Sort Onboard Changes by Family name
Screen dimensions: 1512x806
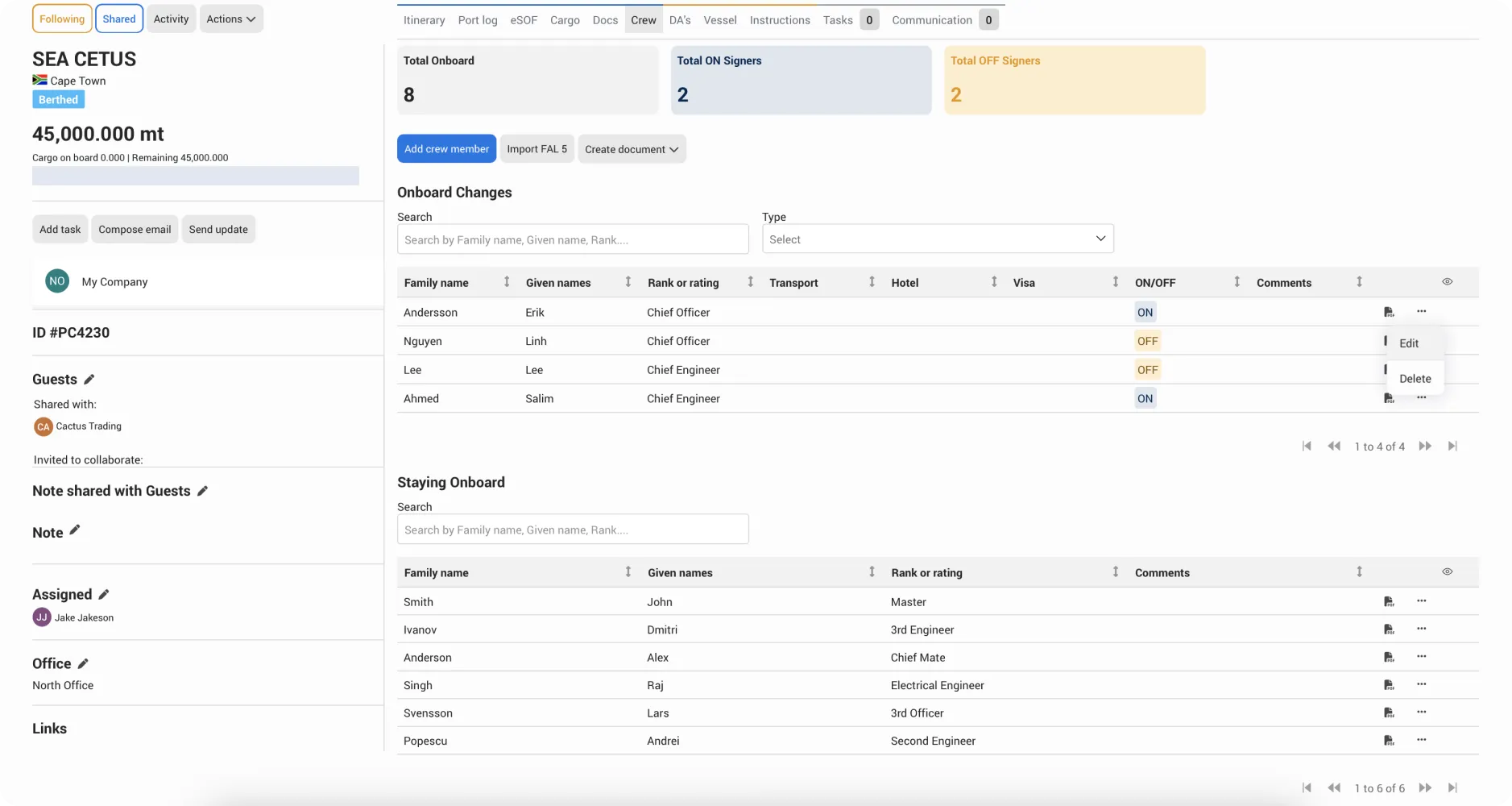507,281
